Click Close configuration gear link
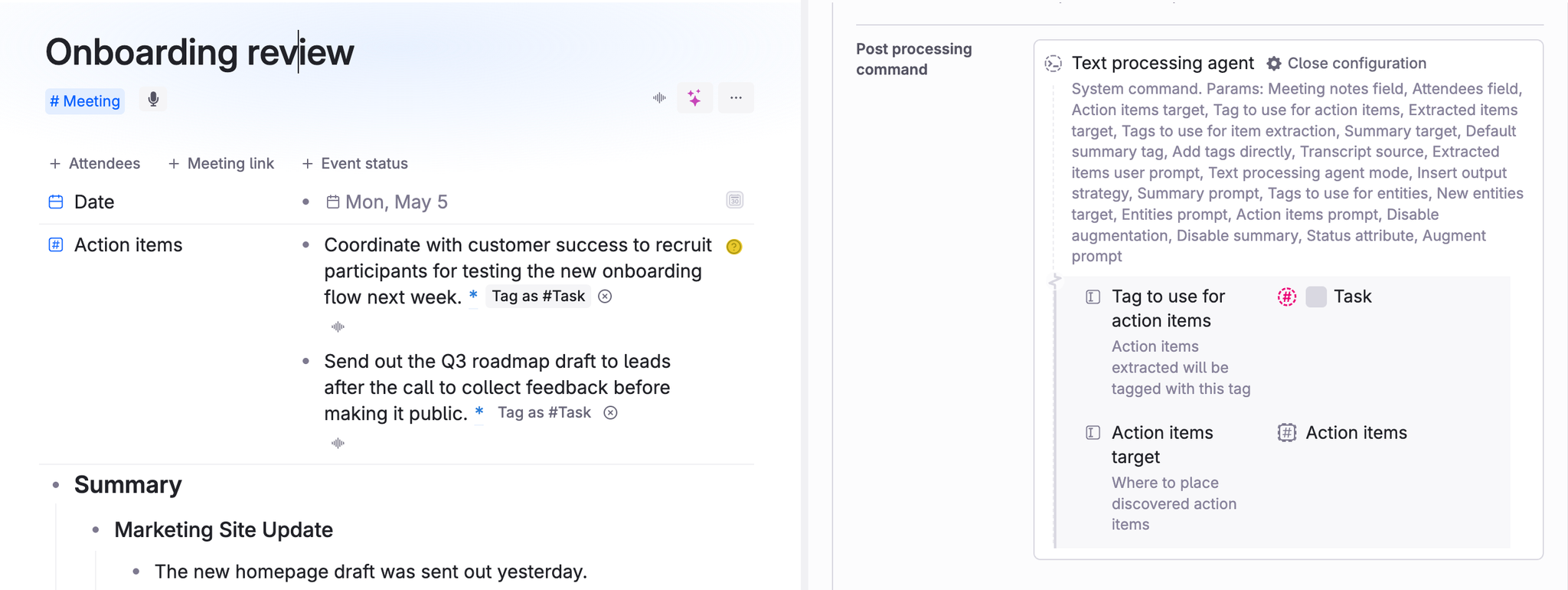Image resolution: width=1568 pixels, height=590 pixels. pyautogui.click(x=1347, y=64)
